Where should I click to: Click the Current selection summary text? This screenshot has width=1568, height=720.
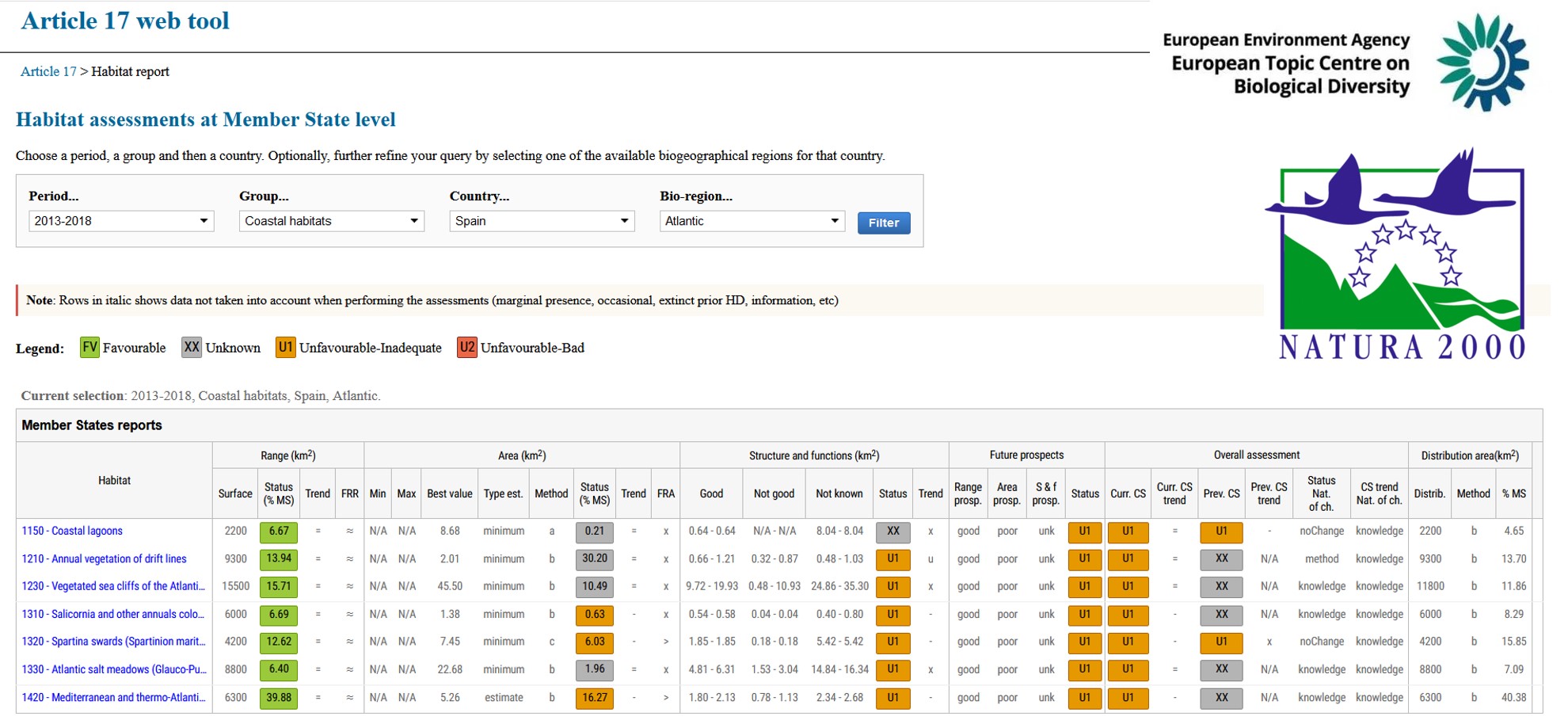[200, 395]
